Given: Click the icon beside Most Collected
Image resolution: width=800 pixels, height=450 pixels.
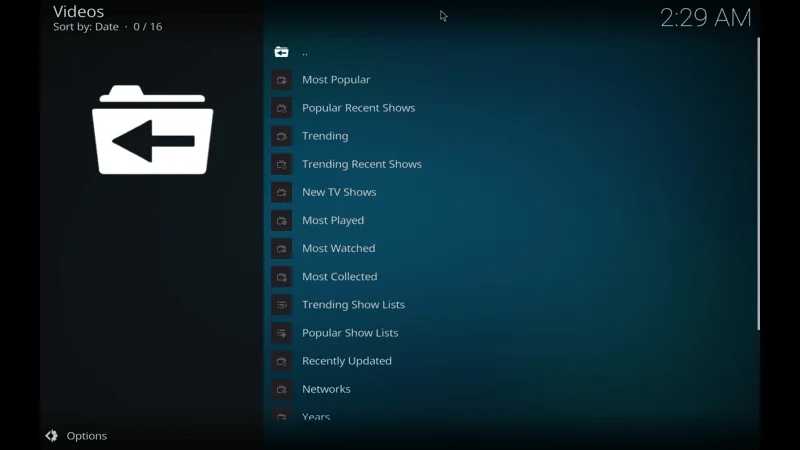Looking at the screenshot, I should [281, 277].
